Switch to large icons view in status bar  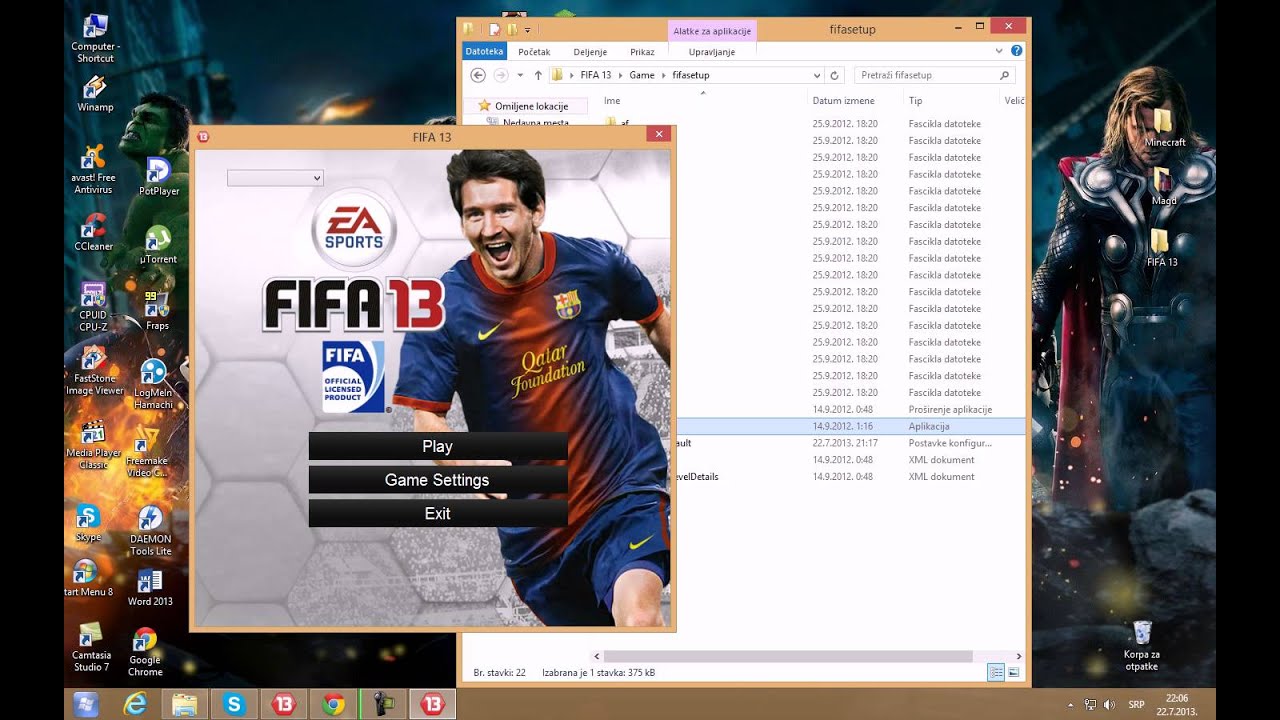tap(1015, 673)
